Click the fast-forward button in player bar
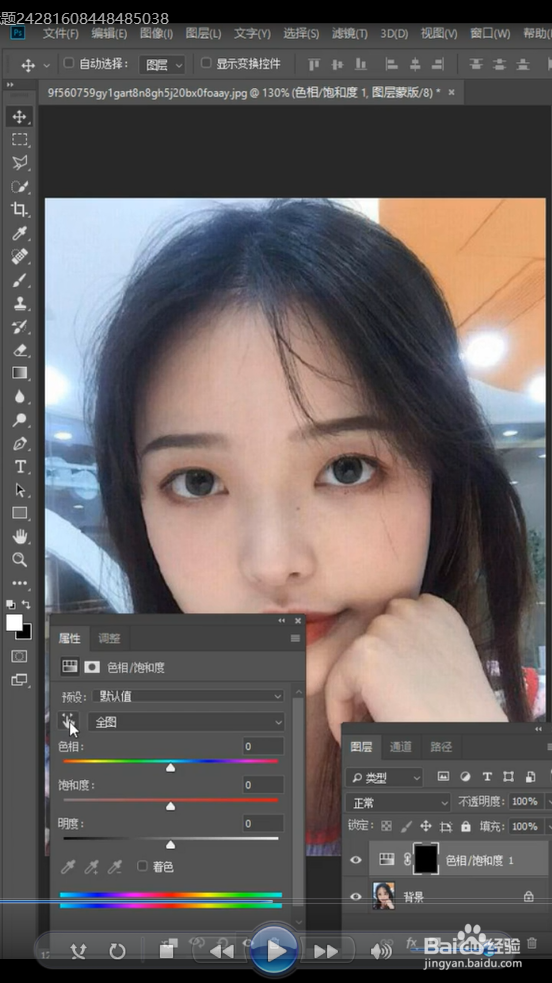 [326, 952]
